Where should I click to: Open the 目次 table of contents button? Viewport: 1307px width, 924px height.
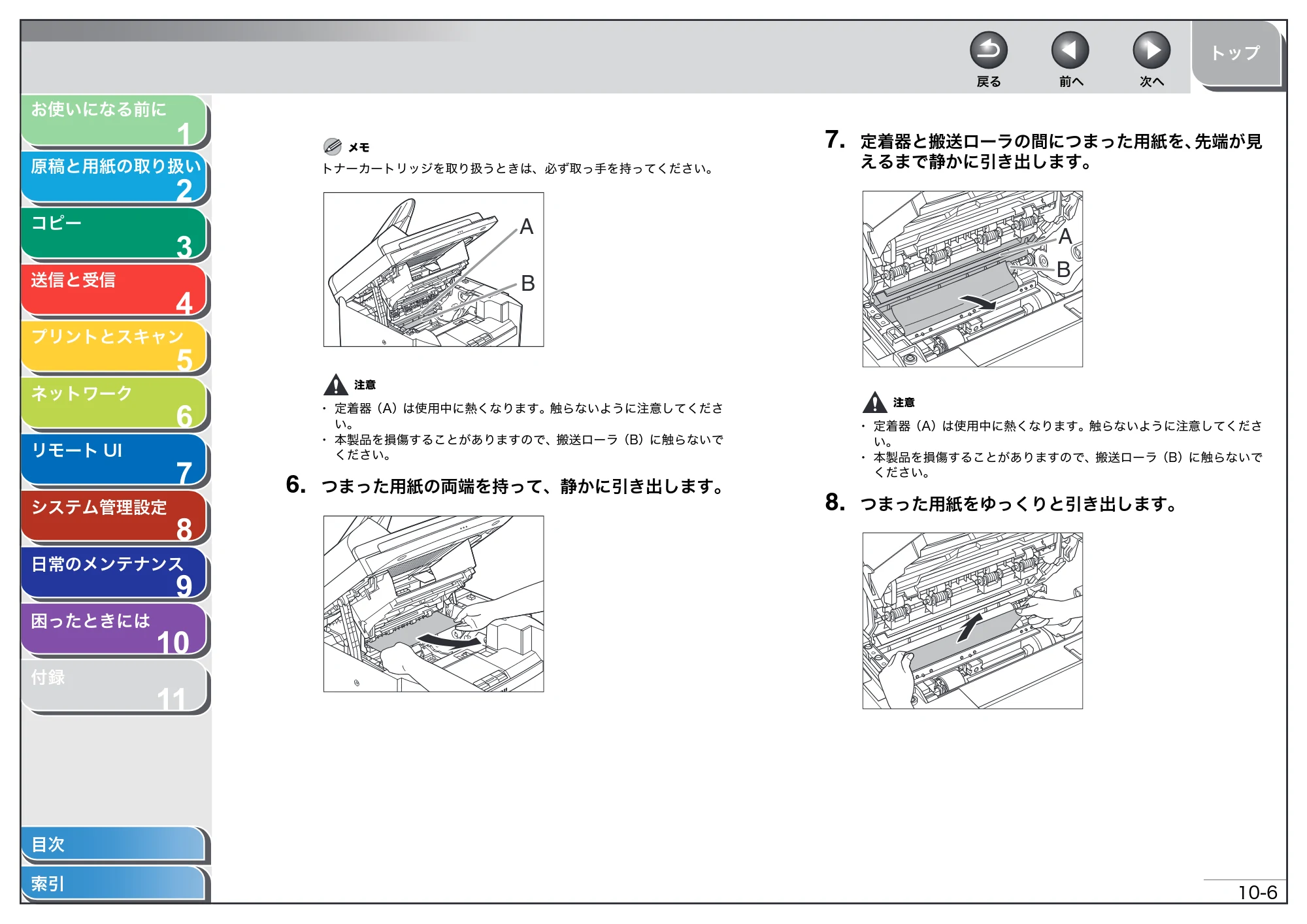[x=114, y=844]
